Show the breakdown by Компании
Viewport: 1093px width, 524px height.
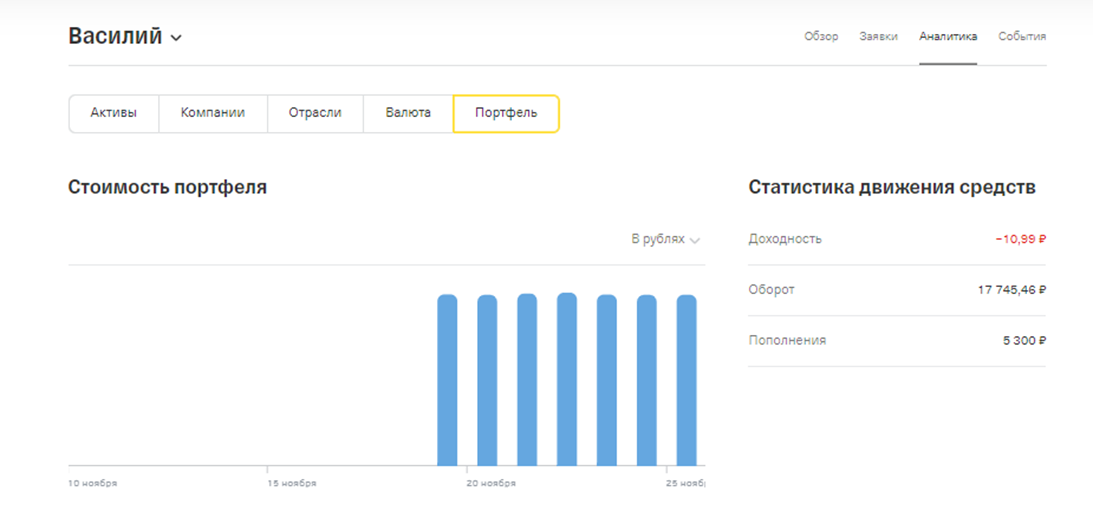[212, 113]
